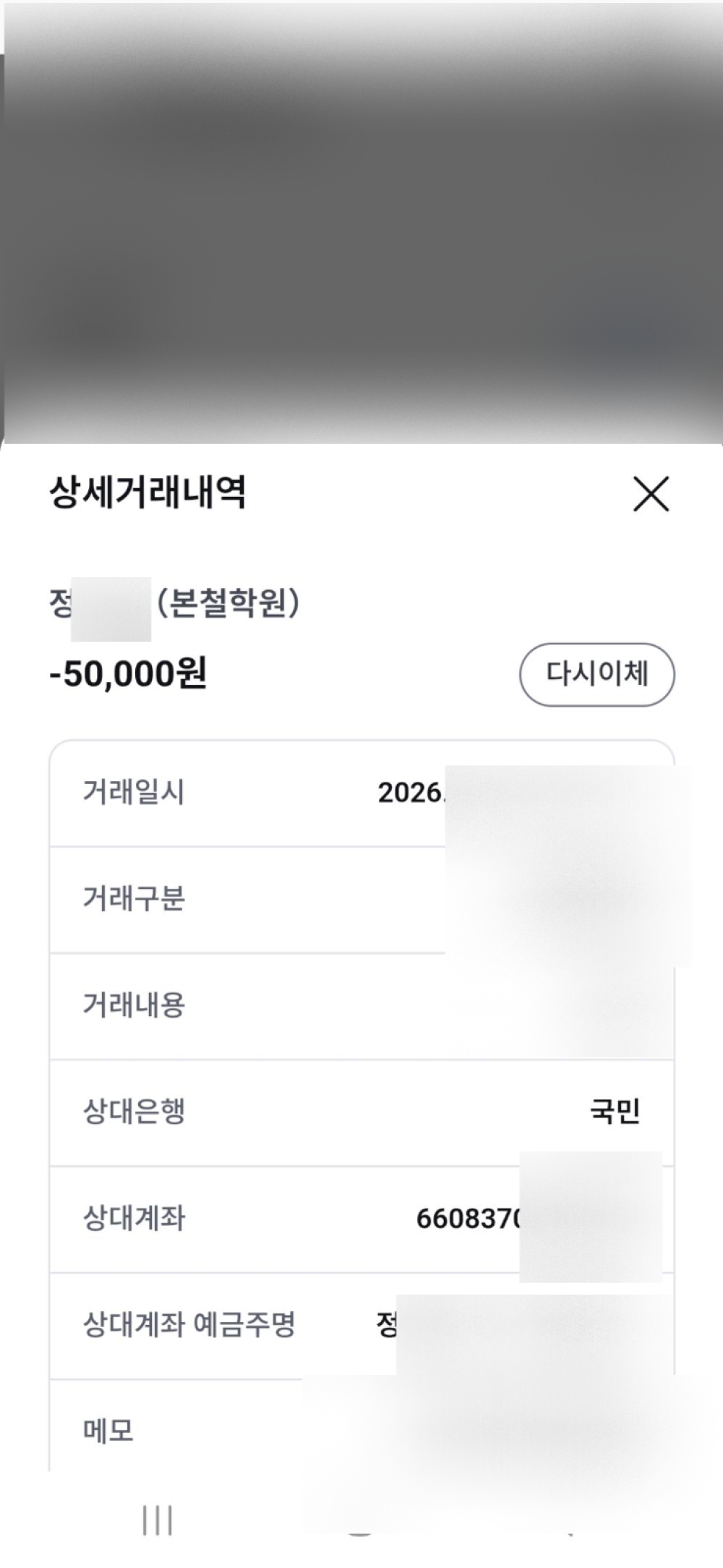Tap the 메모 row label
Screen dimensions: 723x1568
click(x=108, y=1431)
